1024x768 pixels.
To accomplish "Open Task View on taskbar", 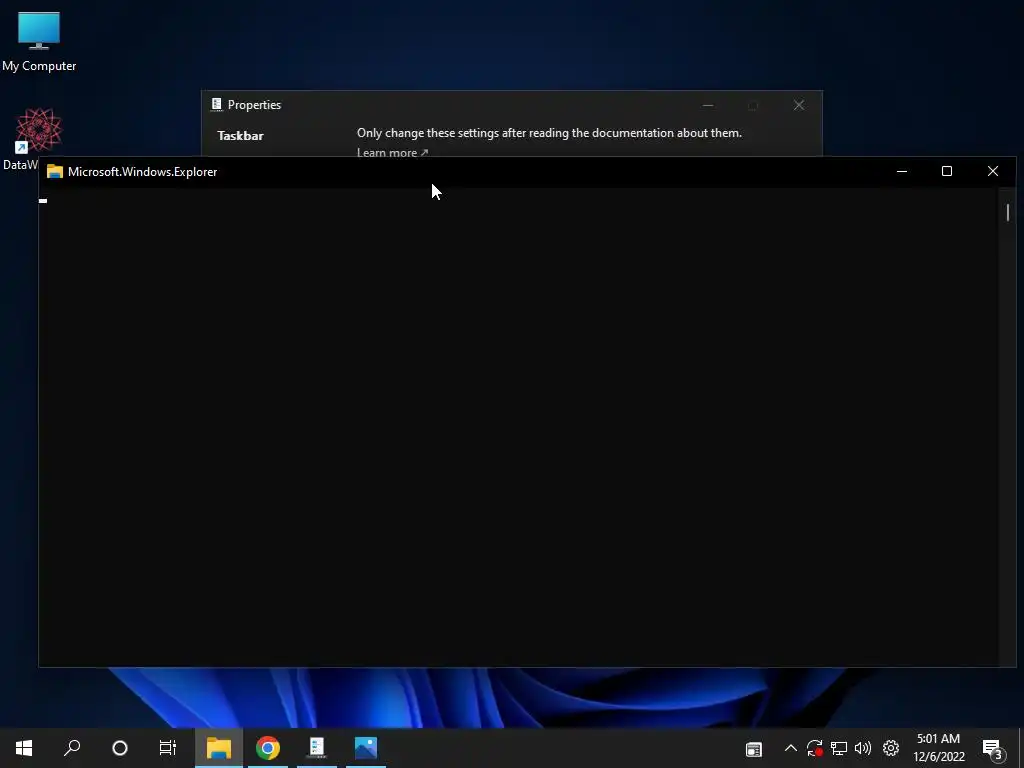I will coord(168,748).
